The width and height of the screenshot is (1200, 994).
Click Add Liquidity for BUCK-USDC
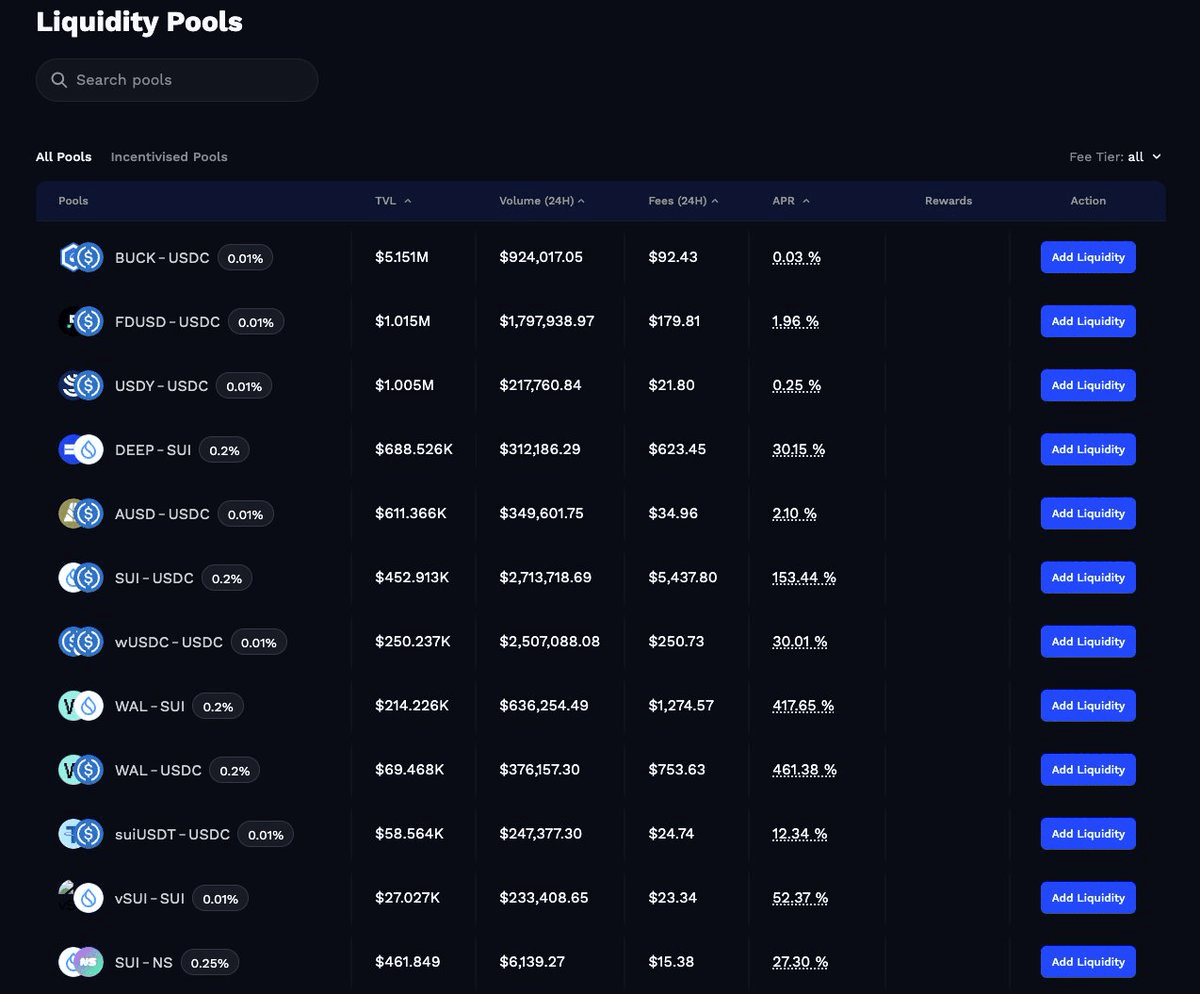tap(1088, 257)
